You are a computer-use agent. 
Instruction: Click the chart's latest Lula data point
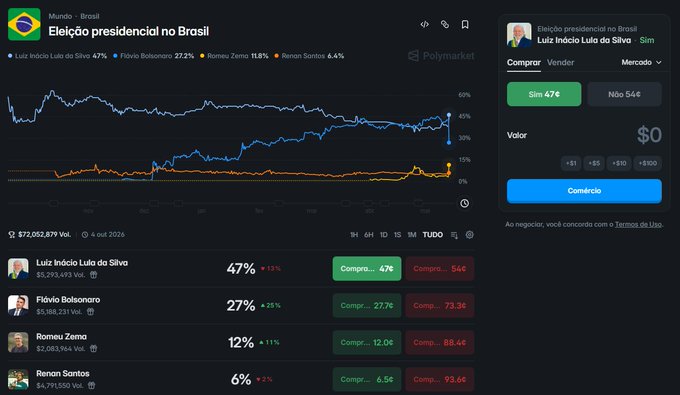449,115
